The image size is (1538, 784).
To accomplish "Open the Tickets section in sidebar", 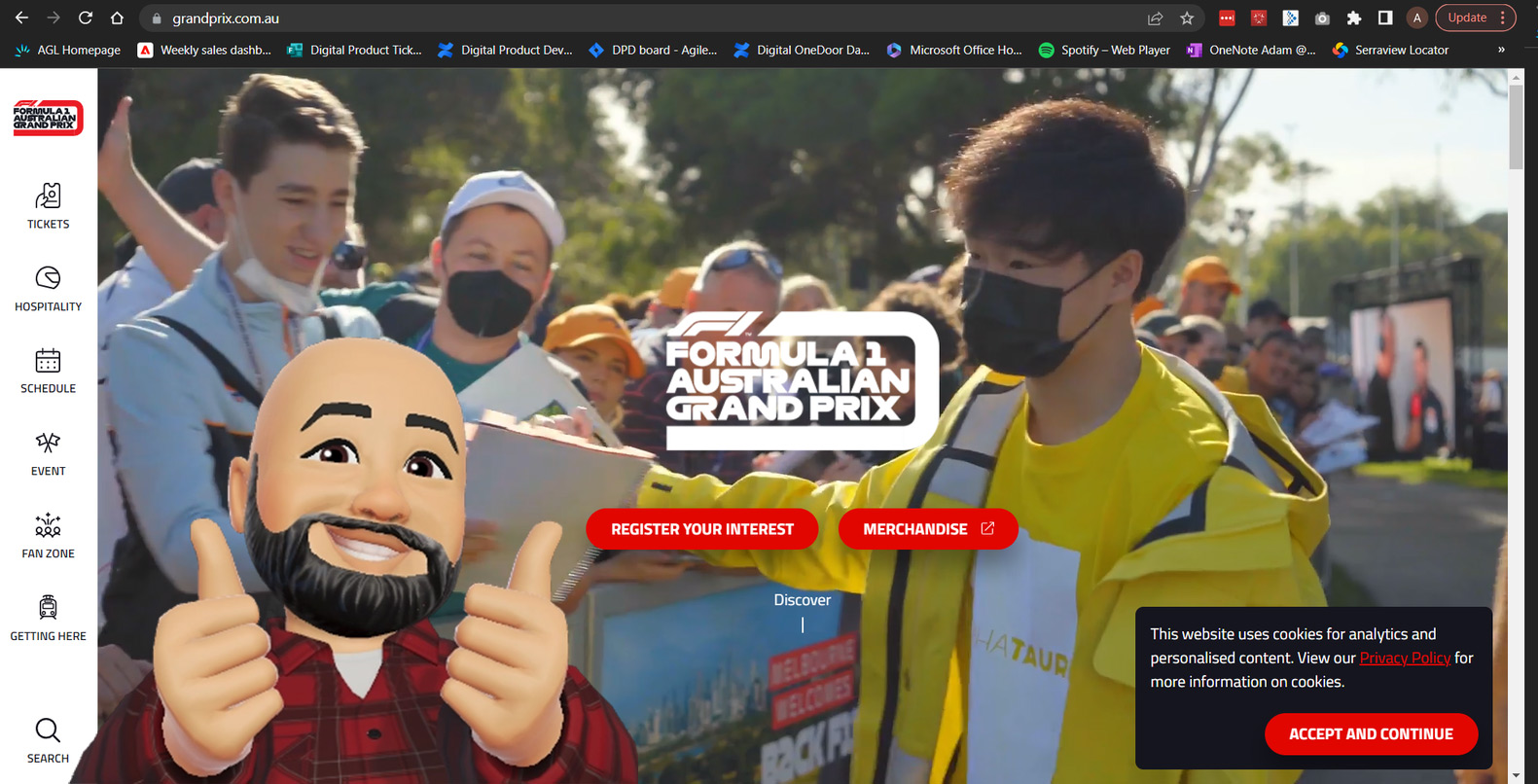I will (x=48, y=206).
